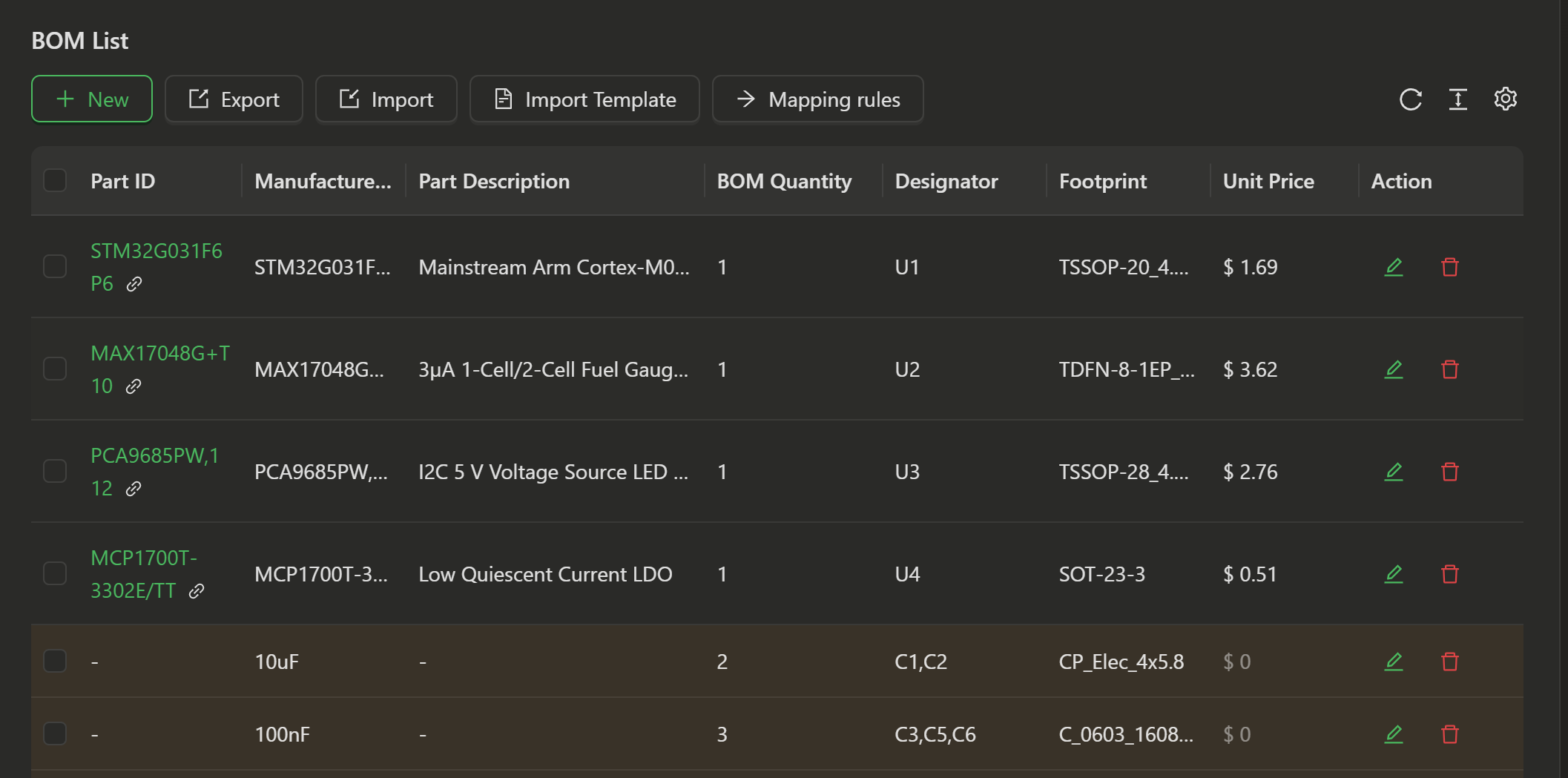Delete the MCP1700T-3302E/TT row
This screenshot has height=778, width=1568.
pyautogui.click(x=1449, y=574)
